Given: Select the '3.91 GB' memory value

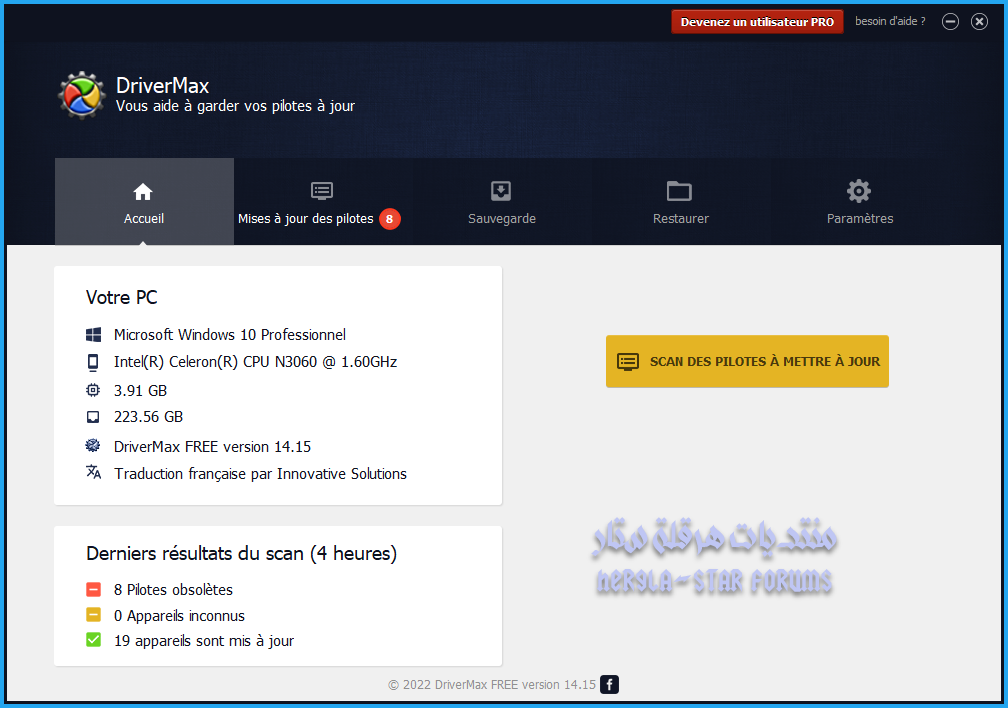Looking at the screenshot, I should click(x=140, y=390).
